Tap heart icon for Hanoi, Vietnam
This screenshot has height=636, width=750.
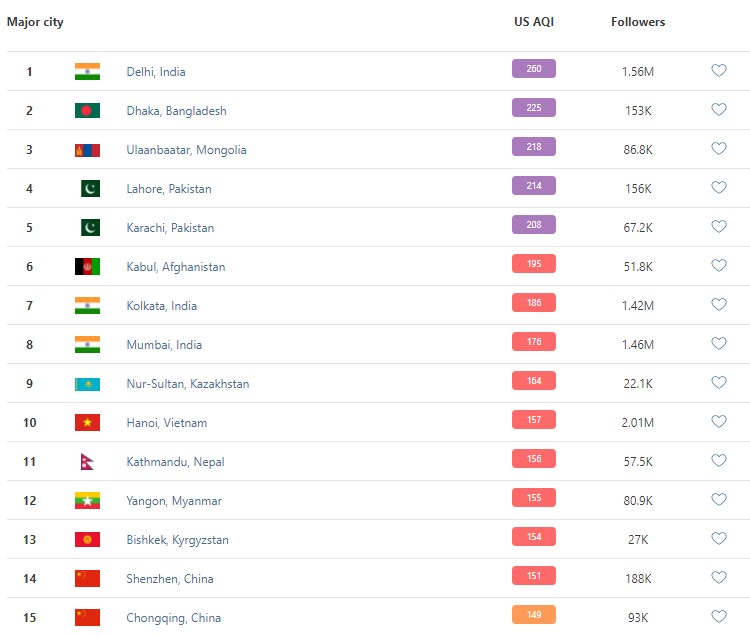718,422
